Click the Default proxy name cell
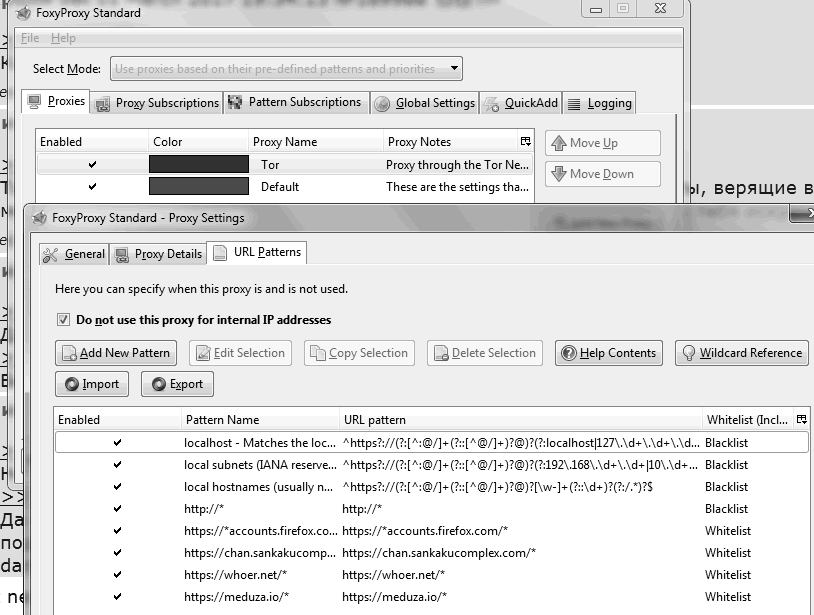Screen dimensions: 814x615 [280, 187]
